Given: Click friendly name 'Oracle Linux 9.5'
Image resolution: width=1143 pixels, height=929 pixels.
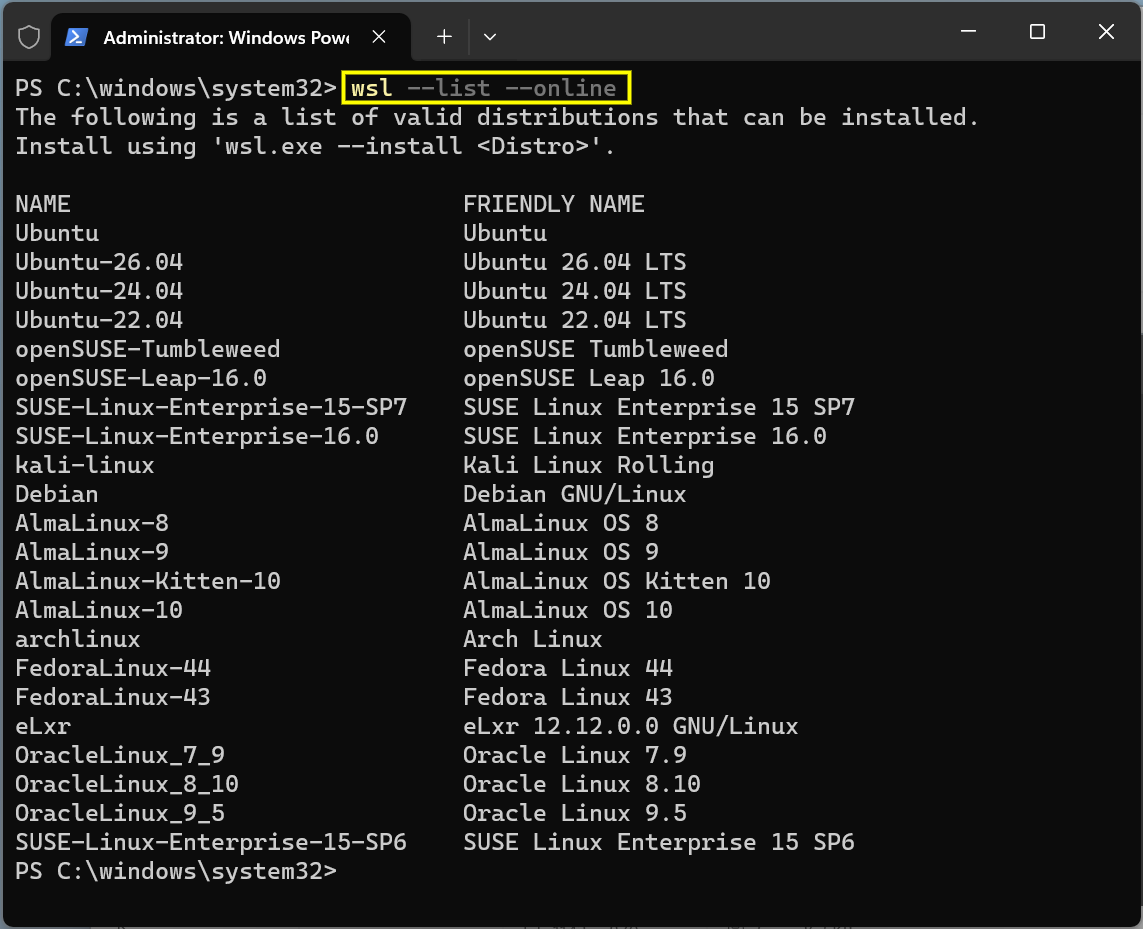Looking at the screenshot, I should [574, 813].
